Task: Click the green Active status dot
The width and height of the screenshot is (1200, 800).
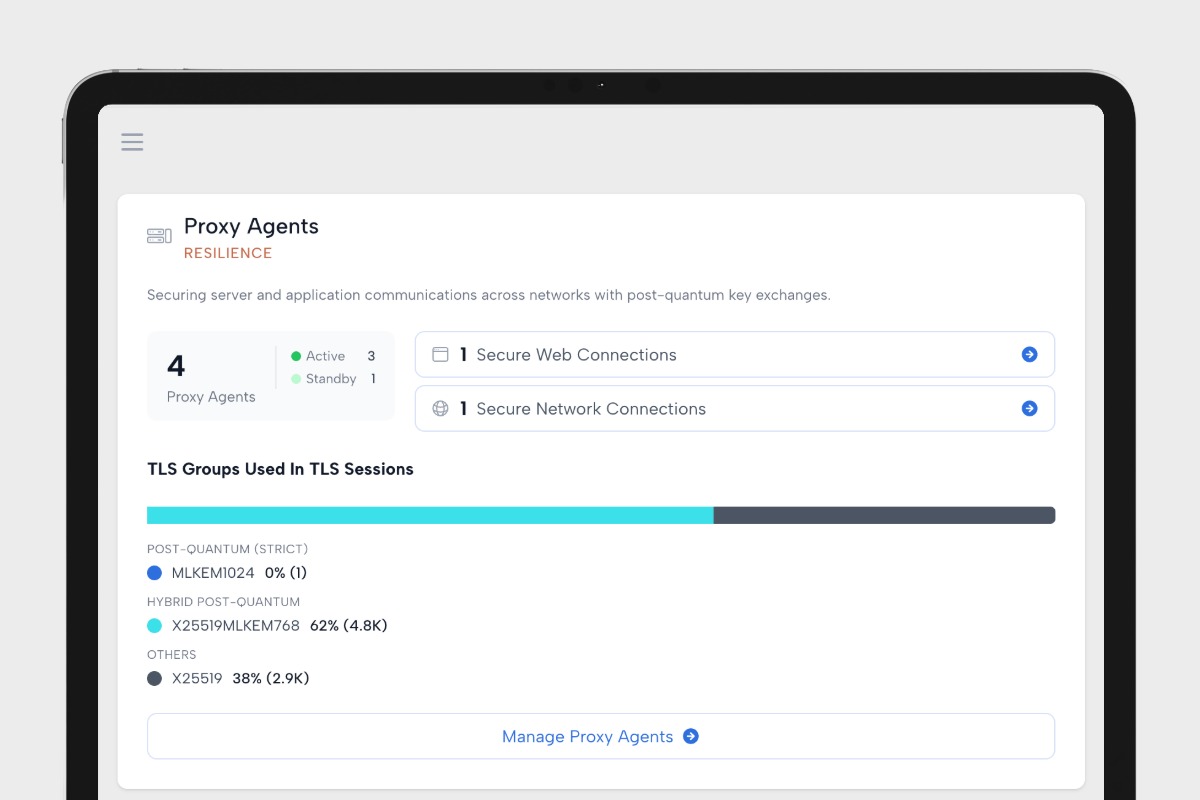Action: pos(296,356)
